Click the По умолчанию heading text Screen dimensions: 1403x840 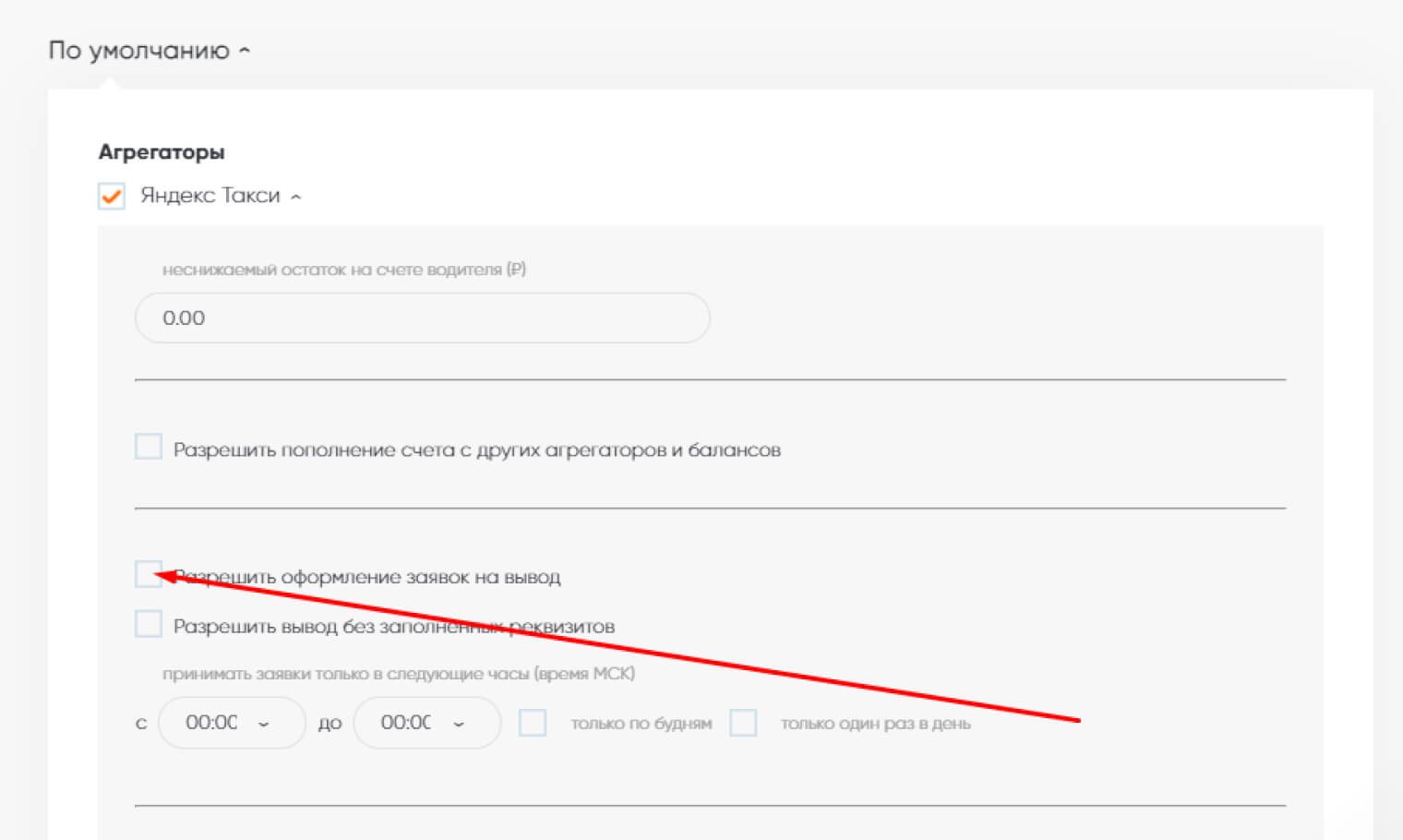138,50
